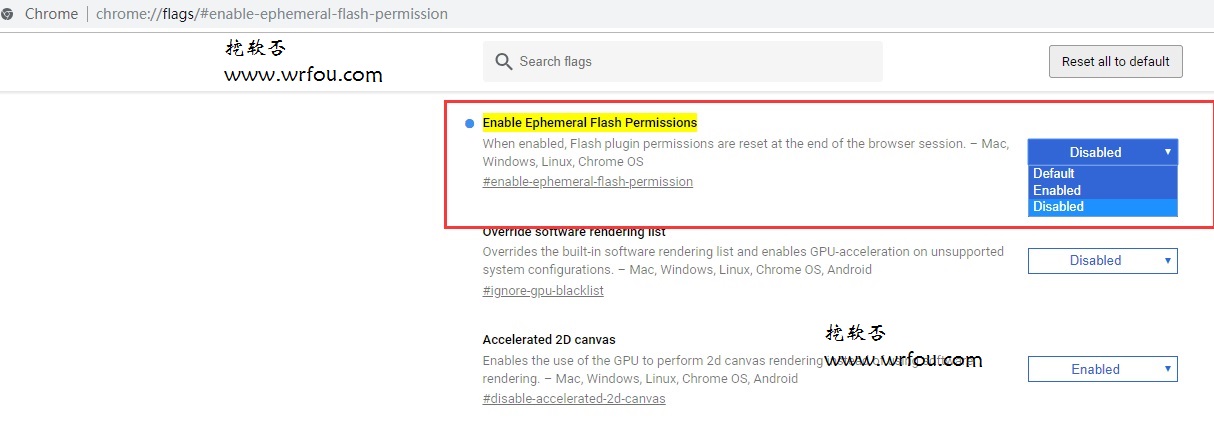Click the Enable Ephemeral Flash Permissions title

click(x=590, y=122)
